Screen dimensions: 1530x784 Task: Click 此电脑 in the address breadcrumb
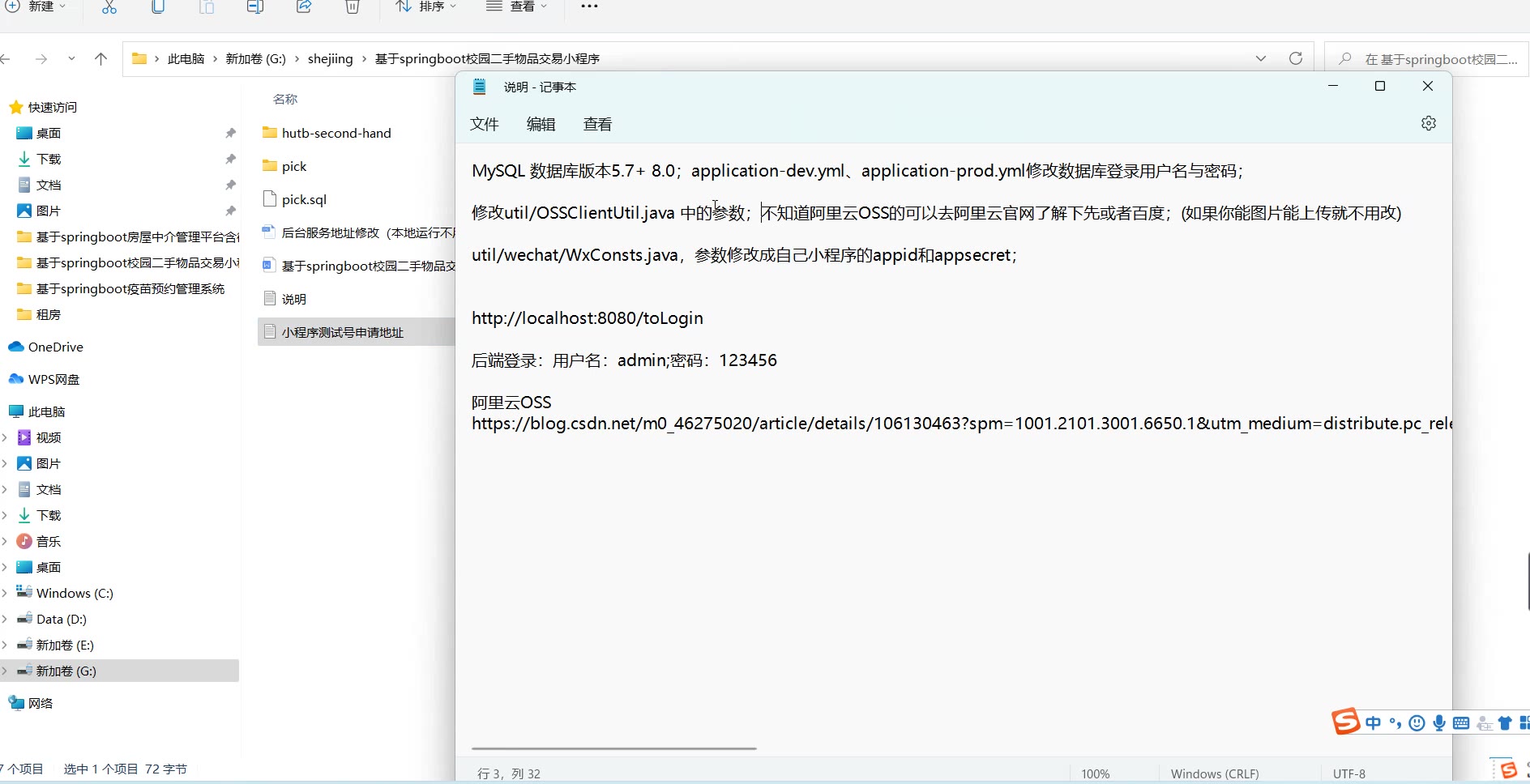tap(186, 59)
